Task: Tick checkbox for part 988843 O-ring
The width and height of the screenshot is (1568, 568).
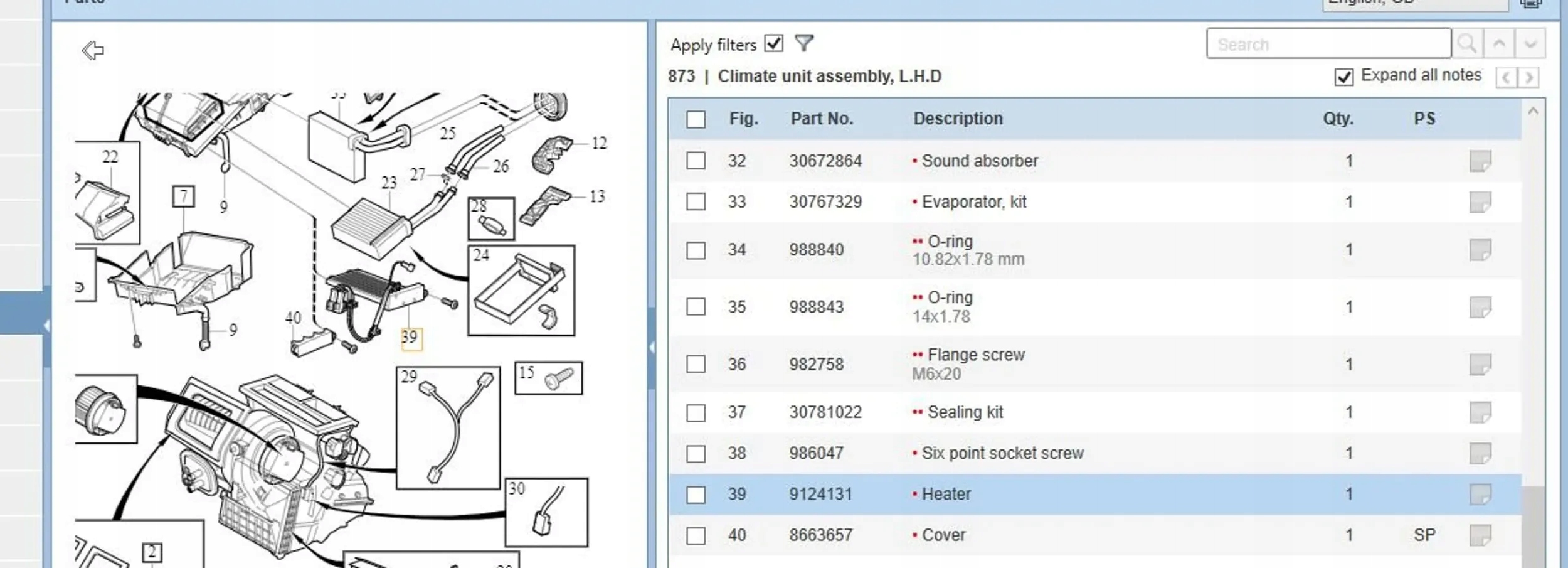Action: [x=696, y=307]
